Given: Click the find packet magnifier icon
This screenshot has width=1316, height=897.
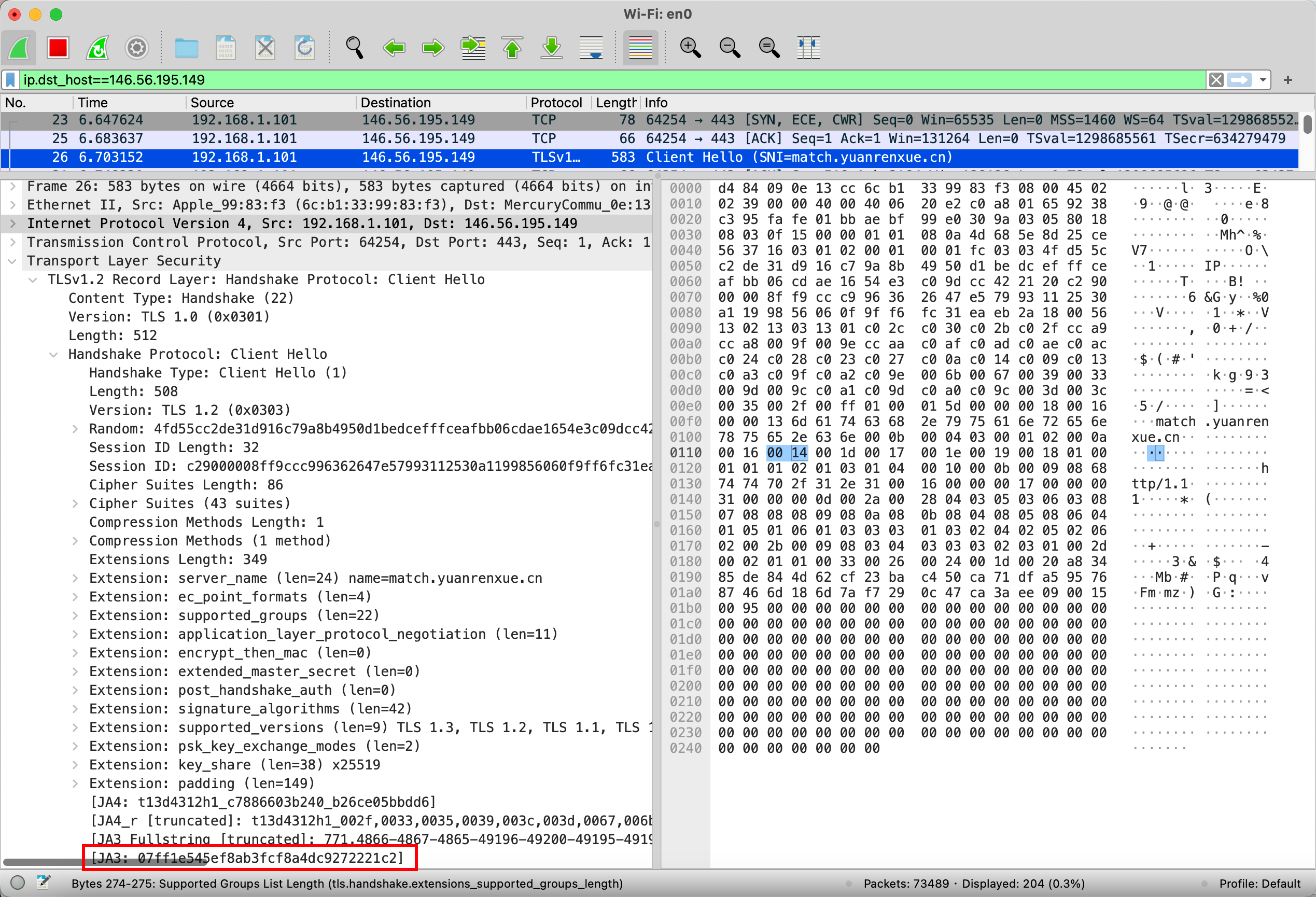Looking at the screenshot, I should coord(354,48).
